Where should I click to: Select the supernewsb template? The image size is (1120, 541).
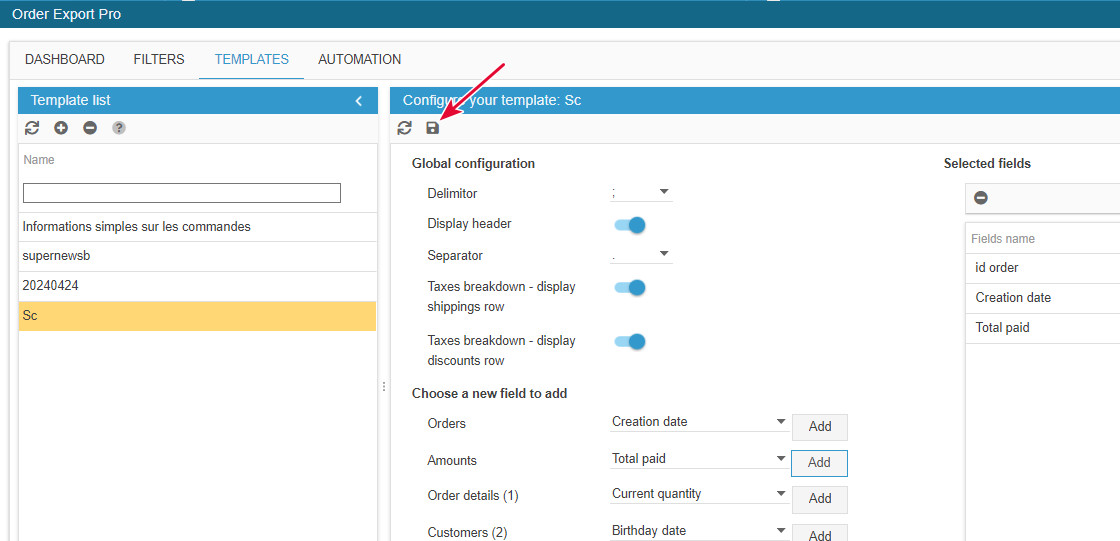(197, 256)
